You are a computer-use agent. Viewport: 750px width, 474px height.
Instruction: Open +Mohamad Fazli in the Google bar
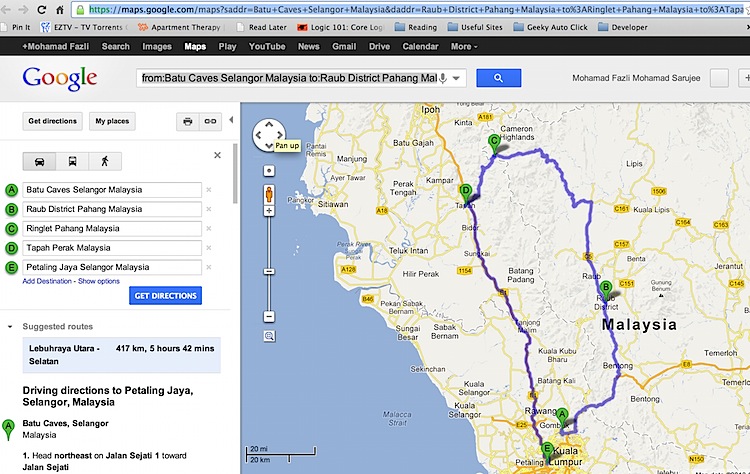(55, 46)
